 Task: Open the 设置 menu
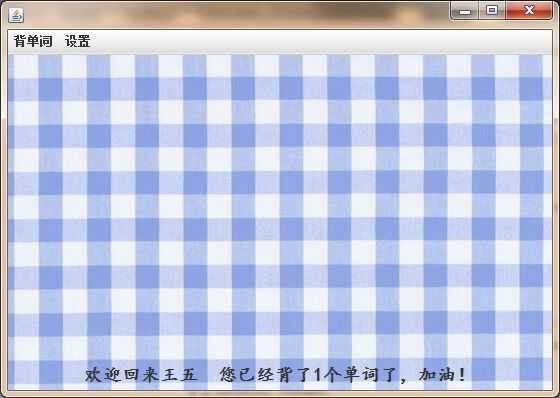[x=78, y=41]
